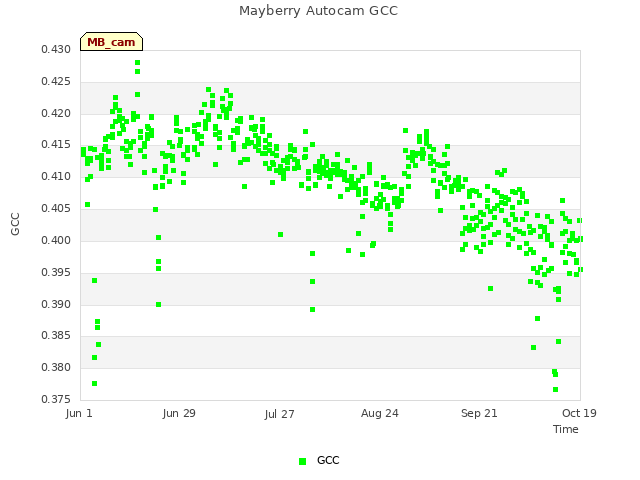
Task: Click the 0.375 y-axis value
Action: pos(56,399)
